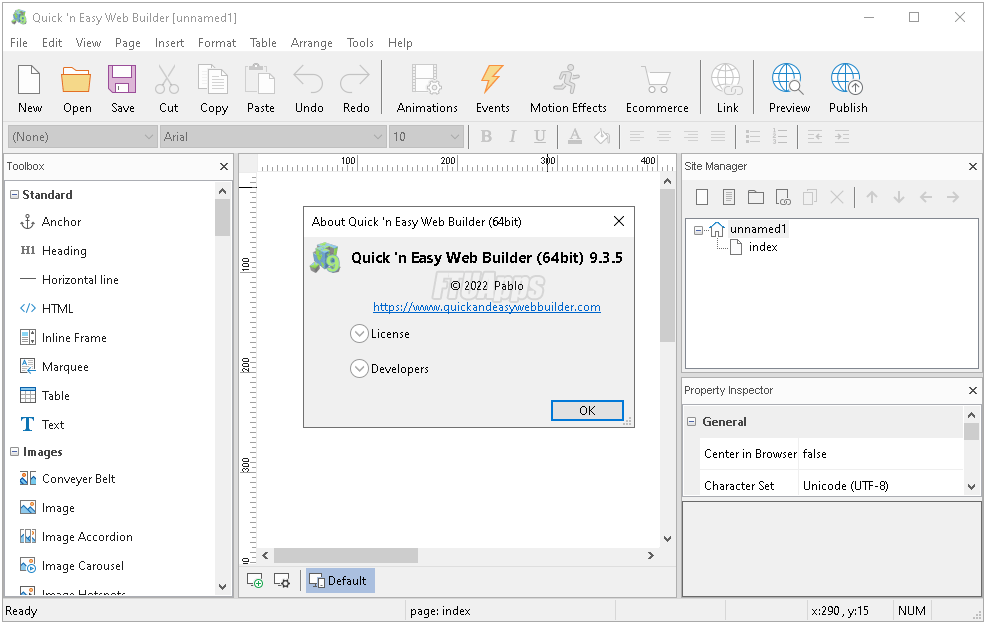Select unnamed1 root in Site Manager
The height and width of the screenshot is (622, 988).
[x=757, y=229]
